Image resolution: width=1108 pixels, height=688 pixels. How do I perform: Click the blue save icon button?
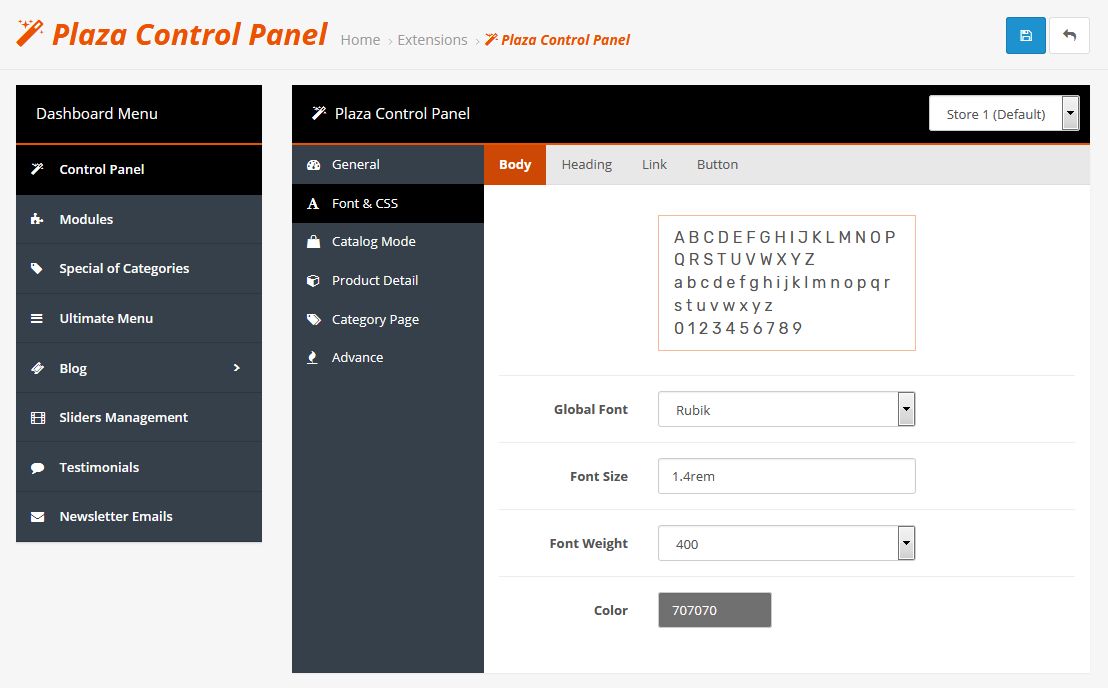point(1025,35)
